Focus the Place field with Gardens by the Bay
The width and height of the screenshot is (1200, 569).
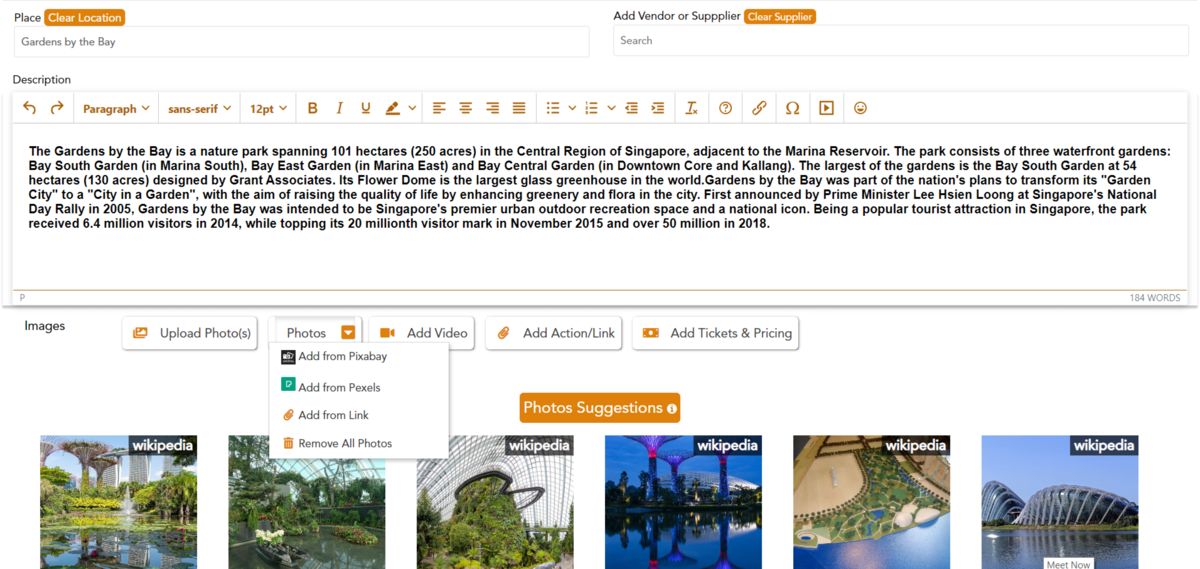pos(301,42)
